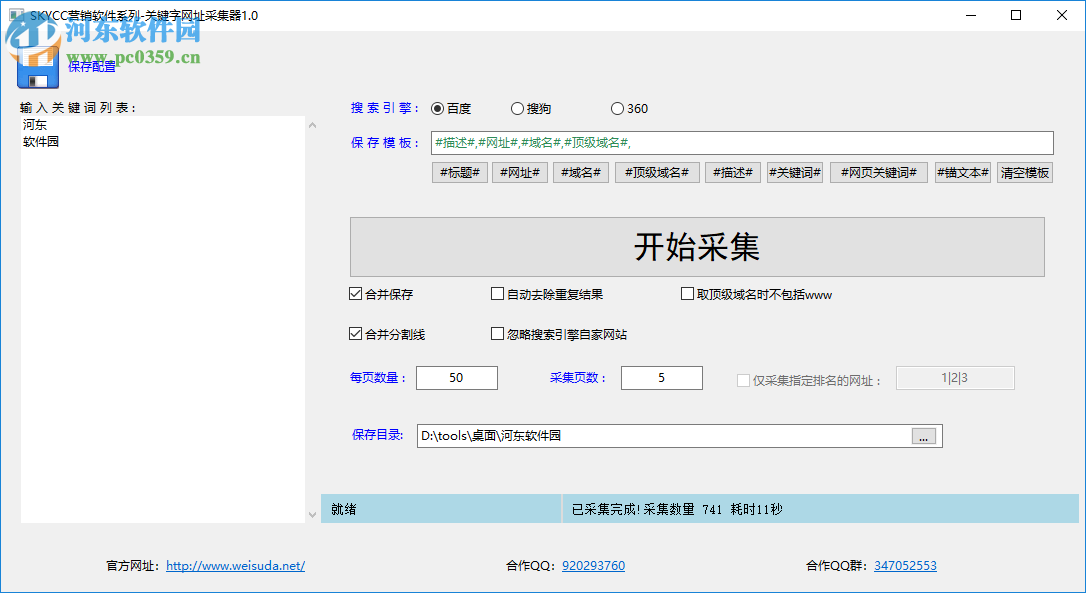This screenshot has height=593, width=1086.
Task: Enable 取顶级域名时不包括www option
Action: click(x=685, y=293)
